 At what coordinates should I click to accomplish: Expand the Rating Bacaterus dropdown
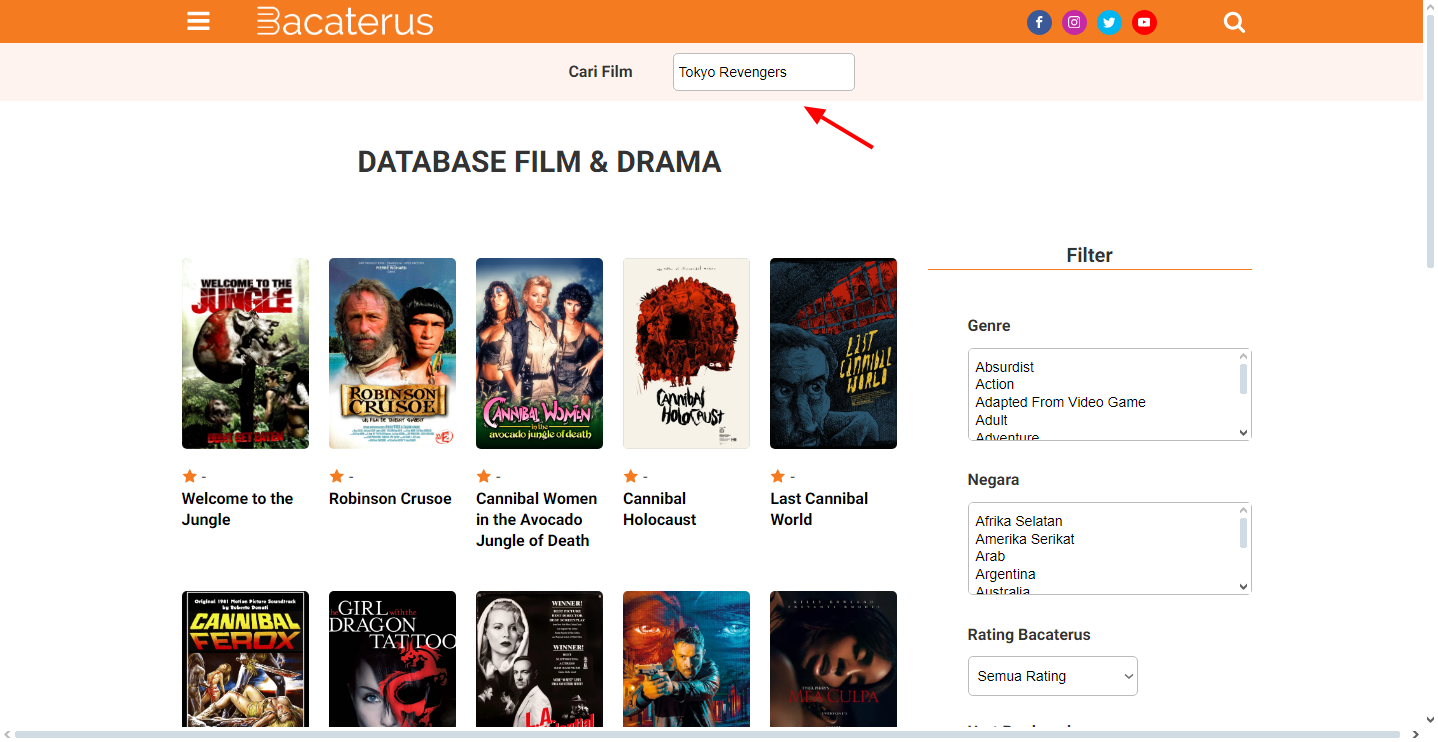pyautogui.click(x=1052, y=676)
